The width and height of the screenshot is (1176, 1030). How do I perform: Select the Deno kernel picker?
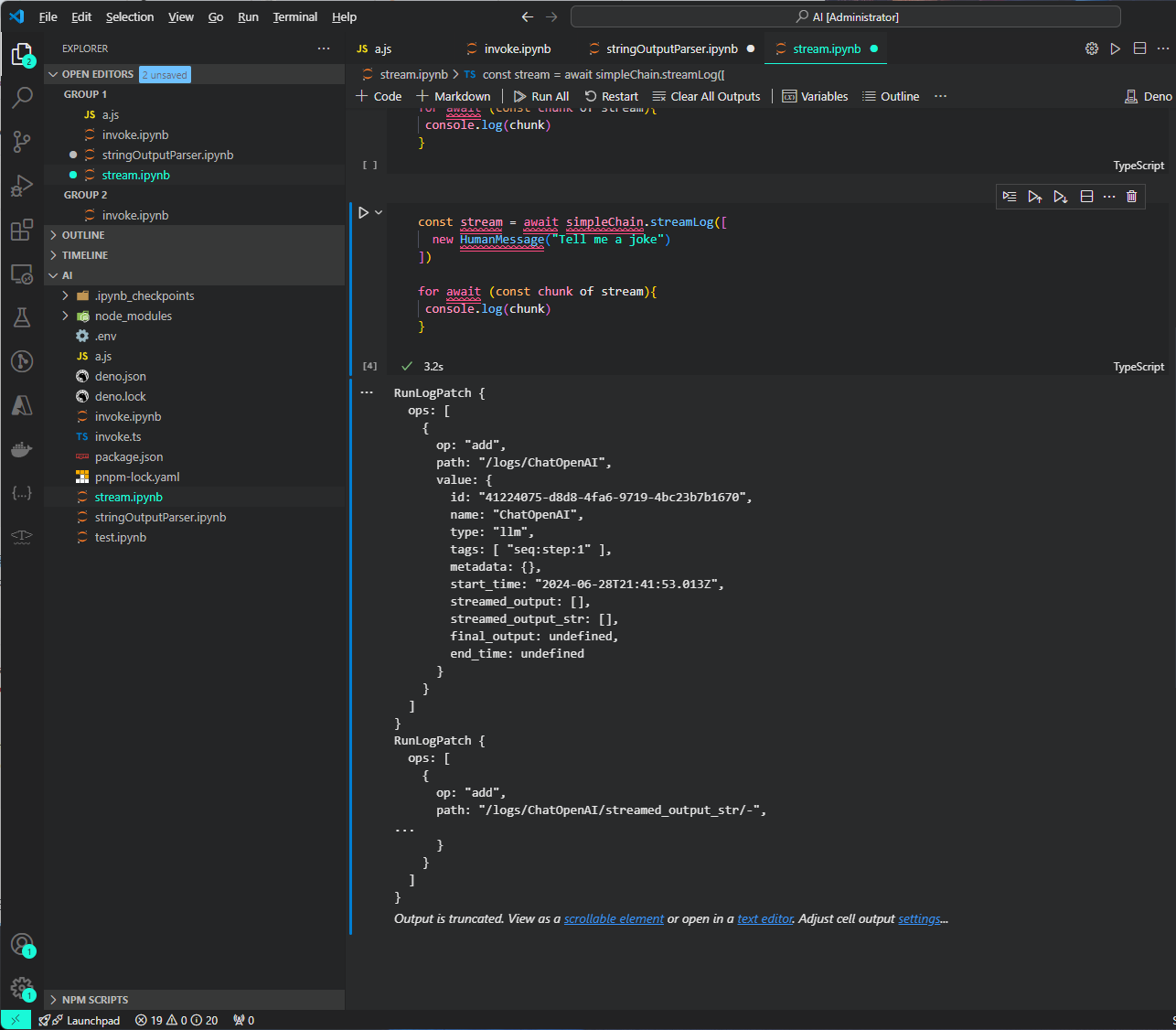(x=1149, y=96)
